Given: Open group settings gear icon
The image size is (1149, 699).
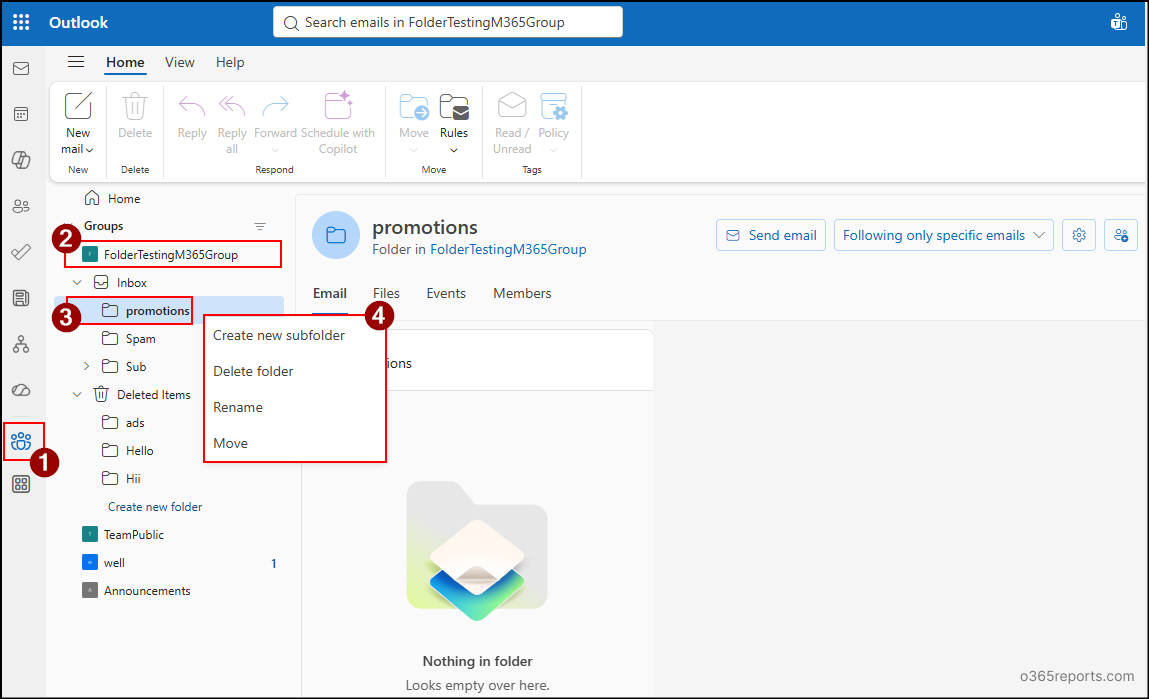Looking at the screenshot, I should [1079, 235].
